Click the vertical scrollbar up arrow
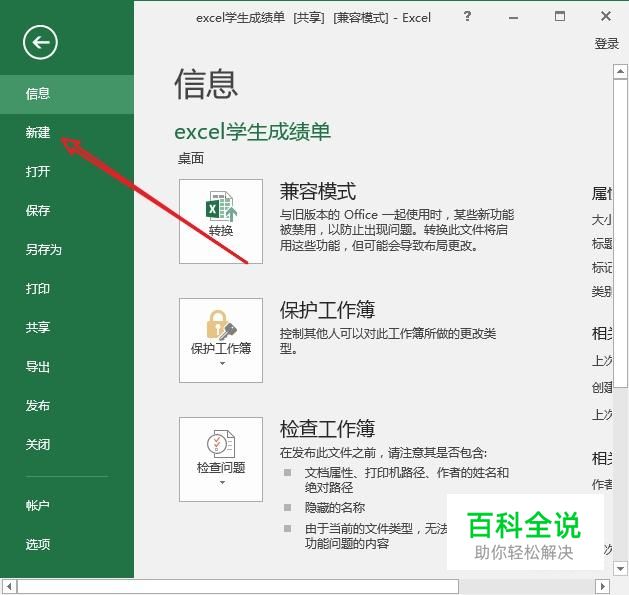 point(620,72)
